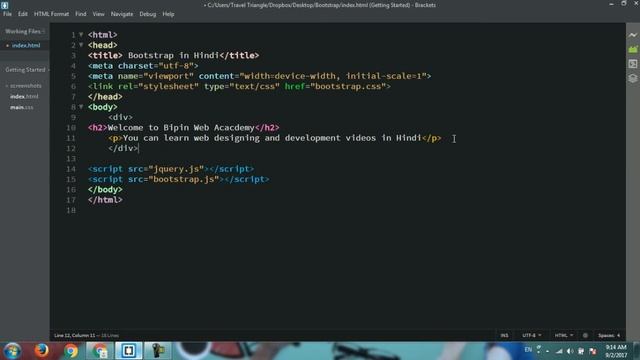Click the EN language indicator
Screen dimensions: 640x360
point(528,350)
